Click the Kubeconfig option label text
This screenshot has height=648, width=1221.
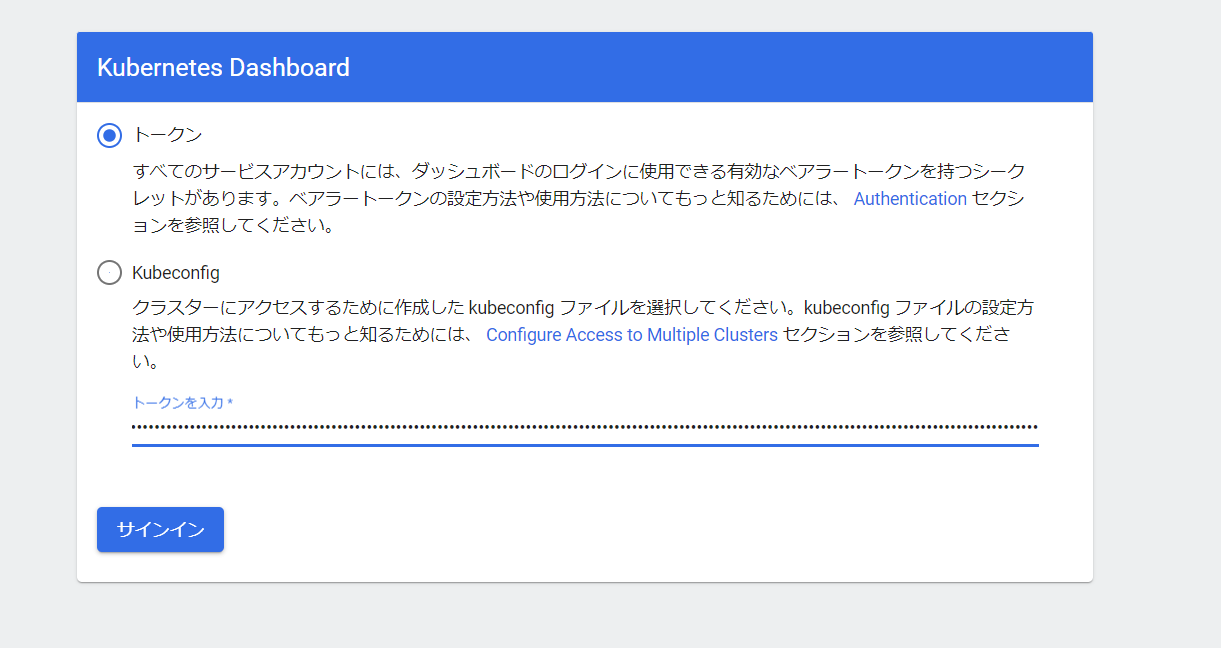click(x=176, y=272)
